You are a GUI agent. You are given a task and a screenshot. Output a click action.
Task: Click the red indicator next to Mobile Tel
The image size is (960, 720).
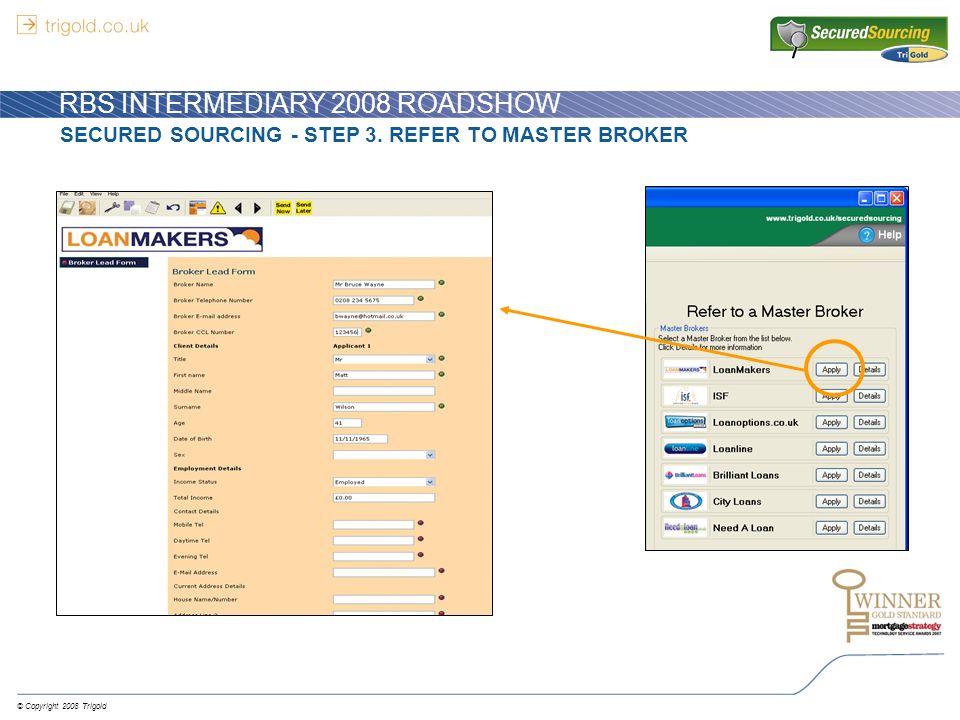pyautogui.click(x=421, y=523)
